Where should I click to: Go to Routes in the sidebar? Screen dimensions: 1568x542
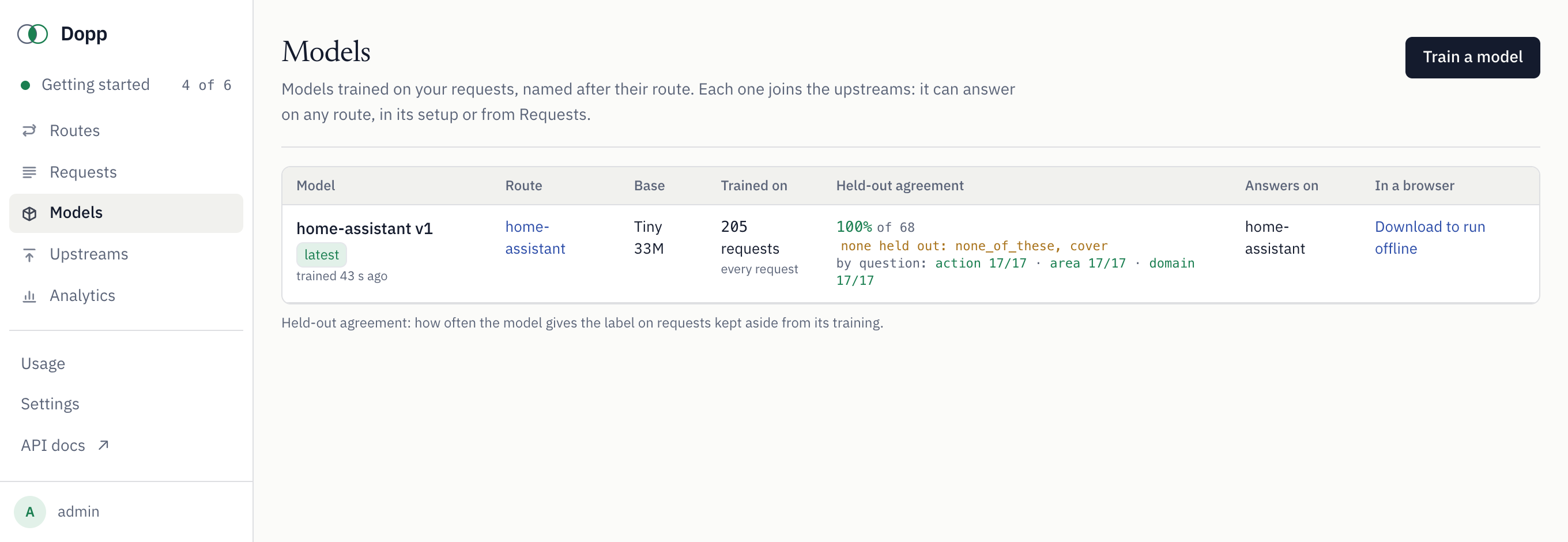[x=126, y=130]
